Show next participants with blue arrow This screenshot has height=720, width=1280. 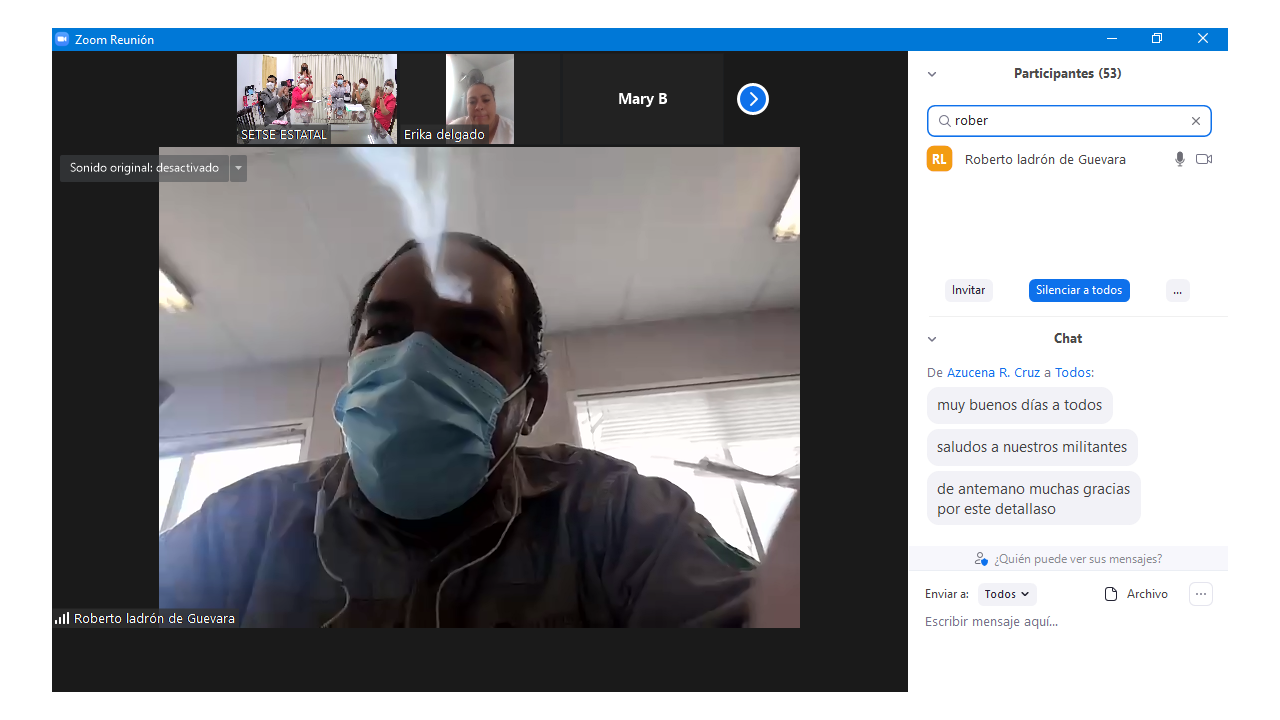(x=753, y=99)
